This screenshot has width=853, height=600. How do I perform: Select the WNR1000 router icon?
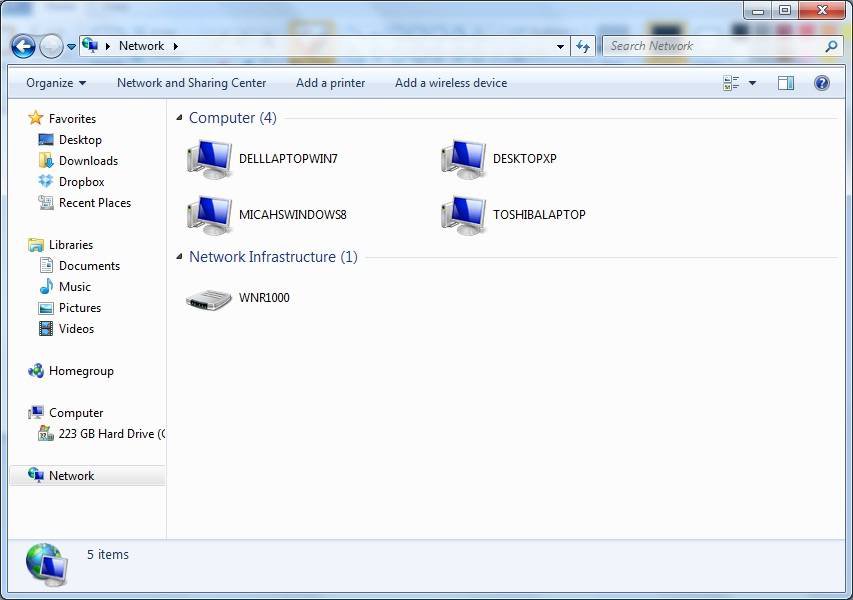[209, 298]
